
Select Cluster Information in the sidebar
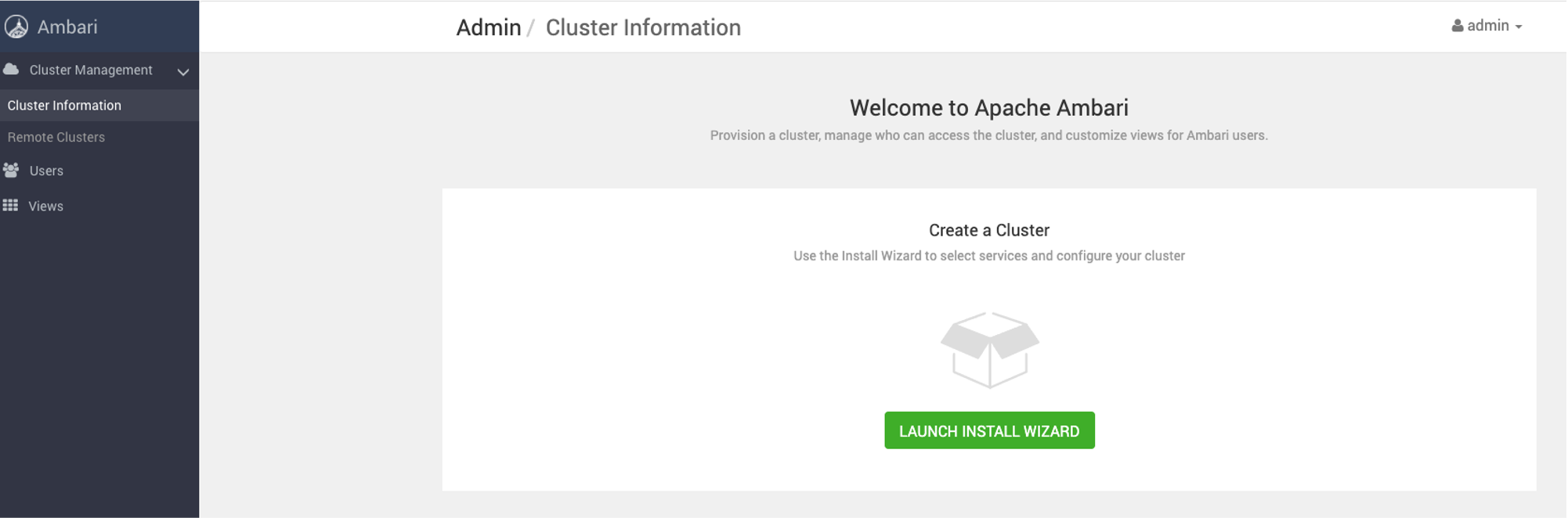click(64, 106)
